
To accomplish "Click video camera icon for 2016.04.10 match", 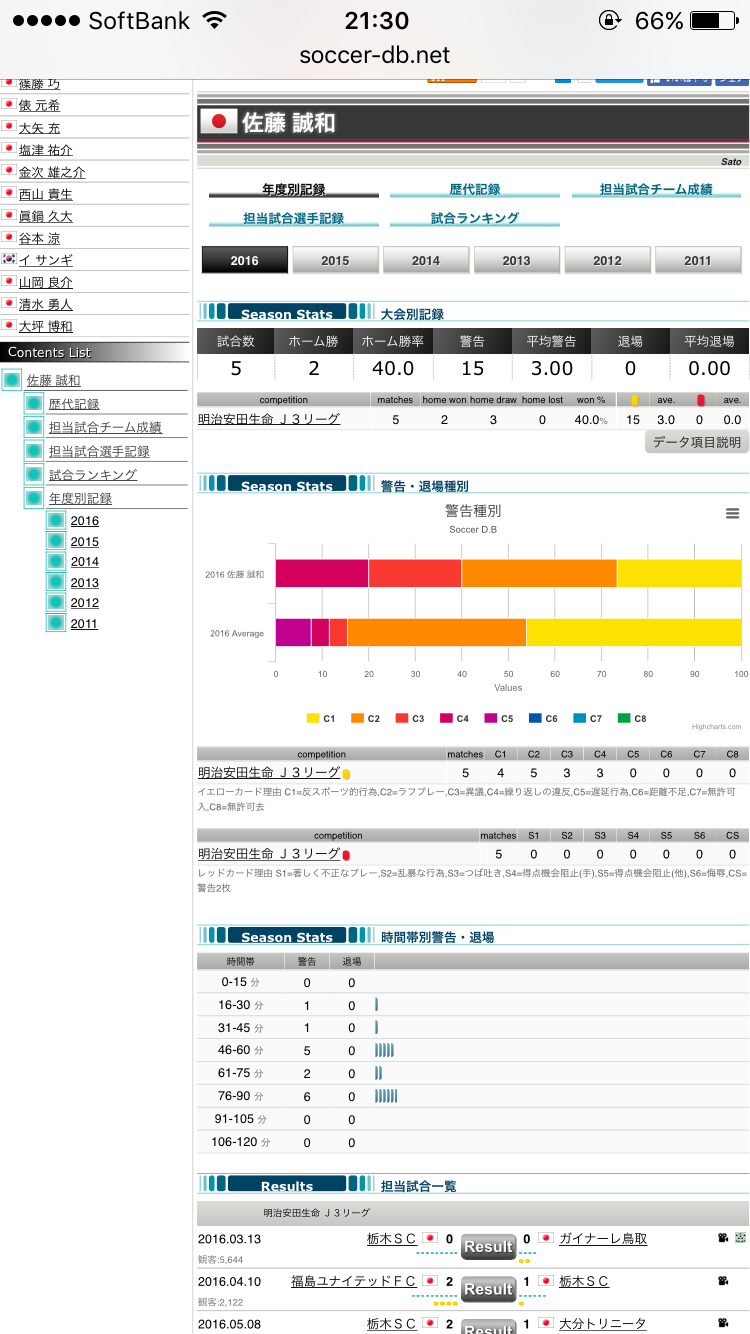I will coord(722,1281).
